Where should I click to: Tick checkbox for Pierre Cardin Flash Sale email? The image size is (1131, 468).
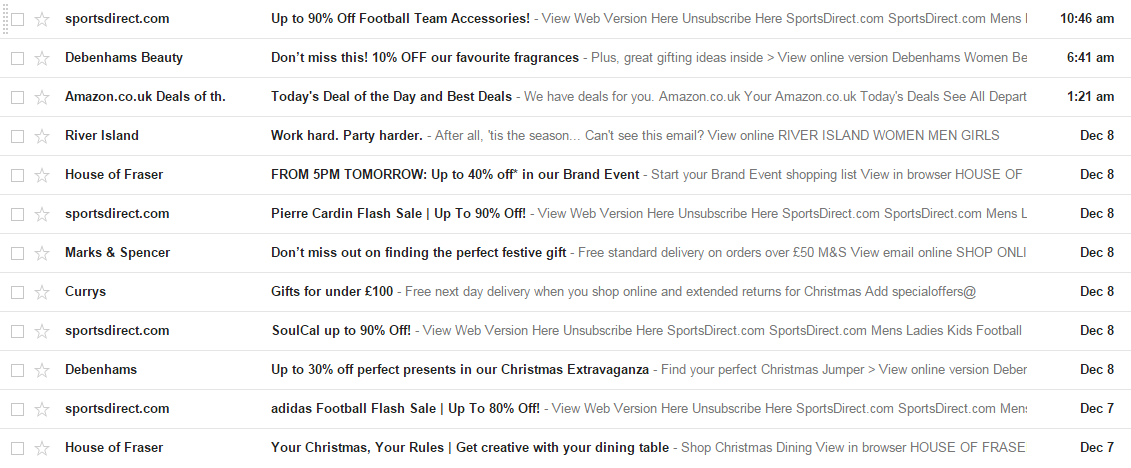pos(17,214)
